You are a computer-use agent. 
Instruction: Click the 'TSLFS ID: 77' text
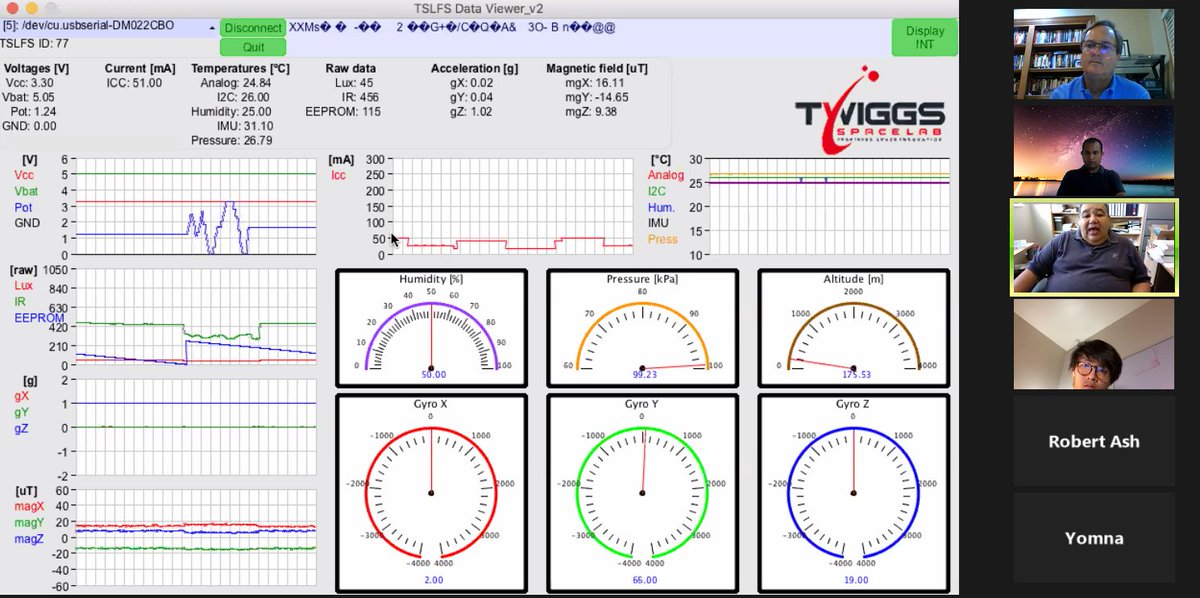pos(34,43)
